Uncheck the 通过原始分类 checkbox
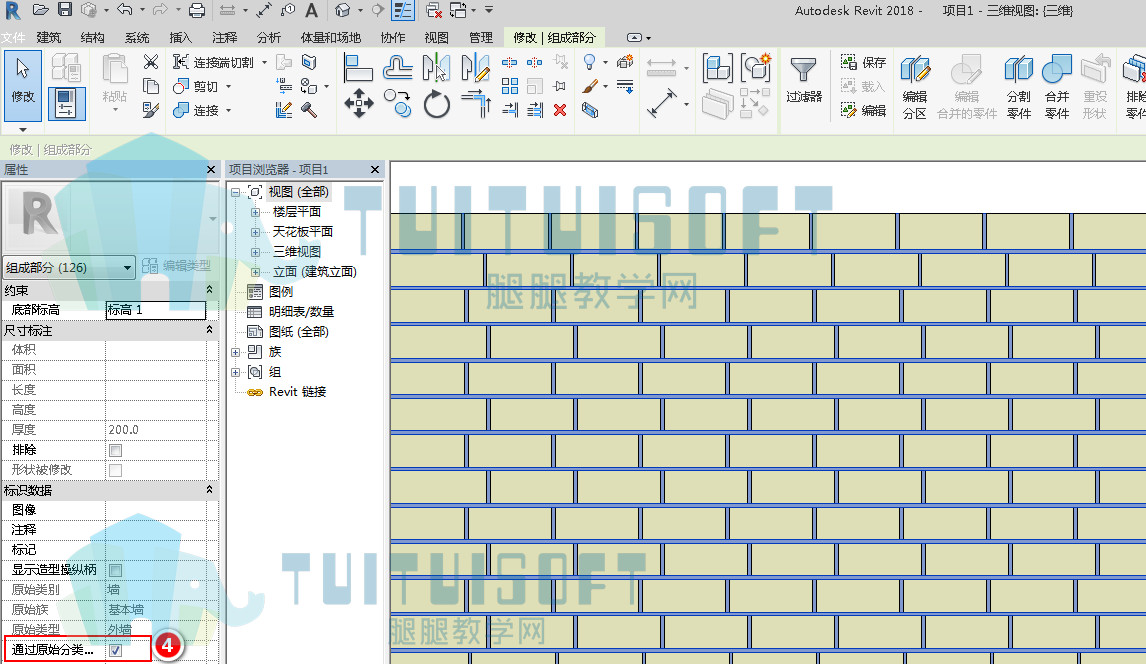This screenshot has height=664, width=1146. (x=115, y=650)
